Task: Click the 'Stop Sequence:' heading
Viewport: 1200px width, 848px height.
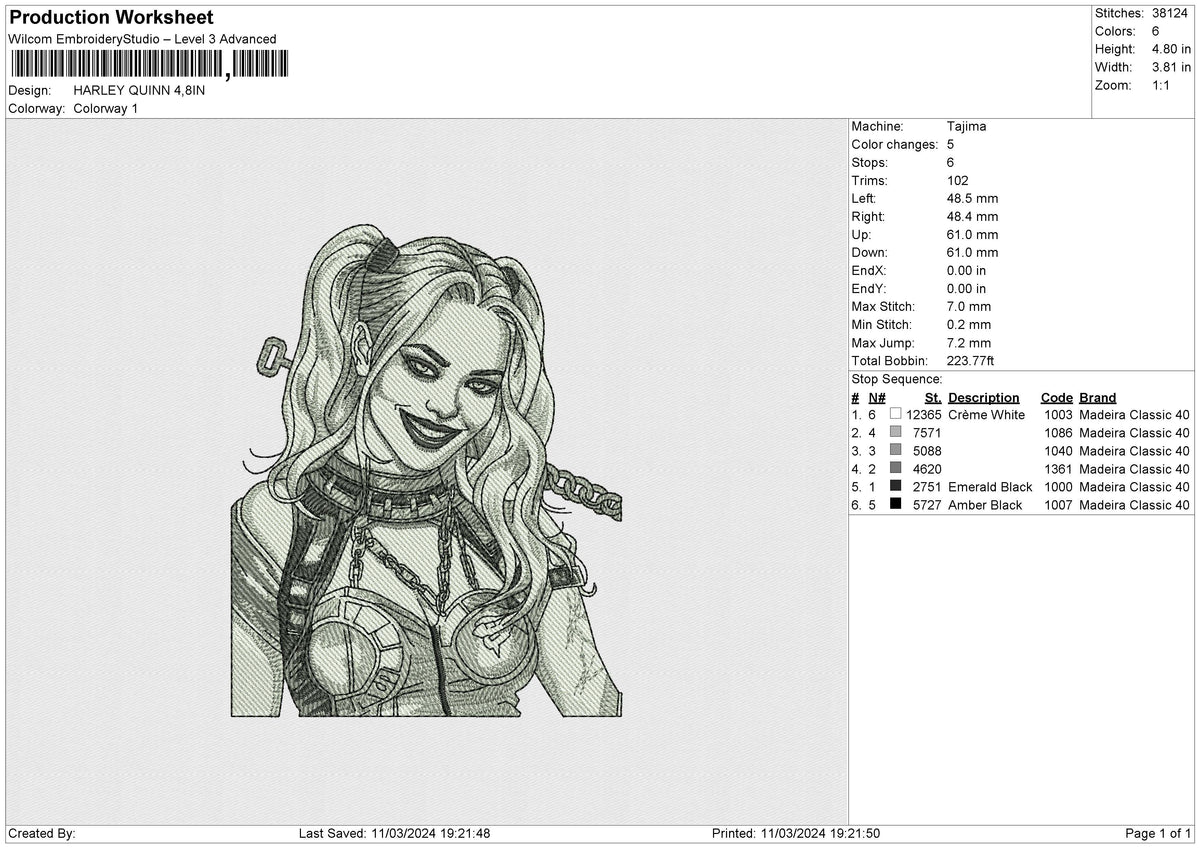Action: 897,379
